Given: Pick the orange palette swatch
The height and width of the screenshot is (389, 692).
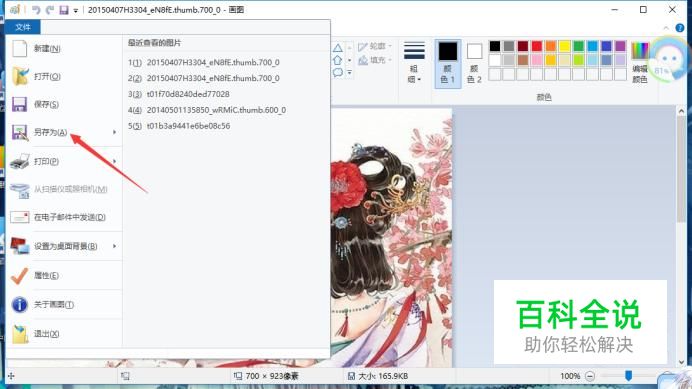Looking at the screenshot, I should click(551, 46).
